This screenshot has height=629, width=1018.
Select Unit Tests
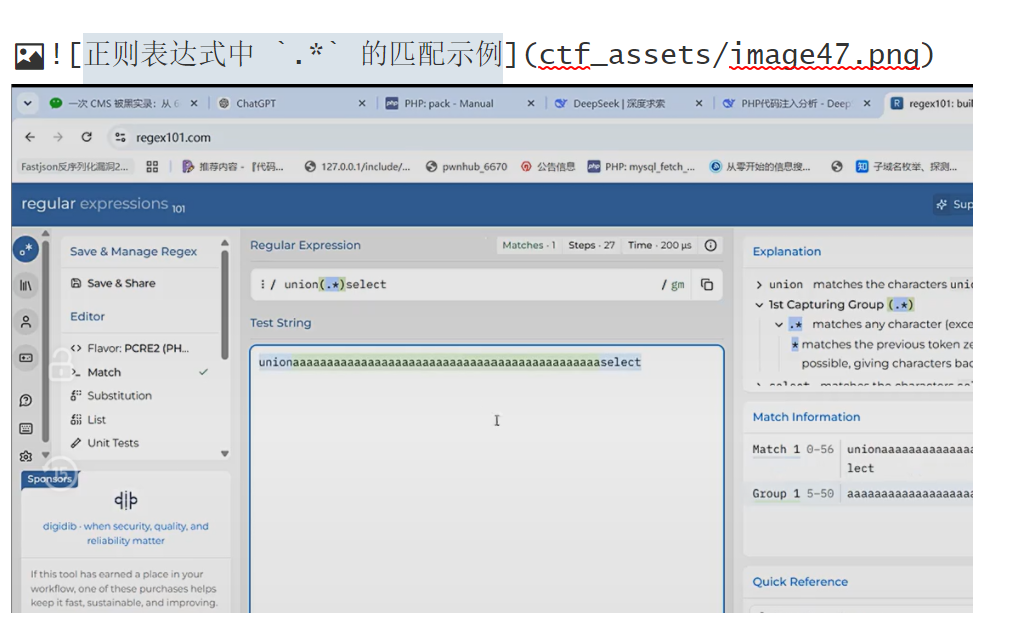click(105, 443)
